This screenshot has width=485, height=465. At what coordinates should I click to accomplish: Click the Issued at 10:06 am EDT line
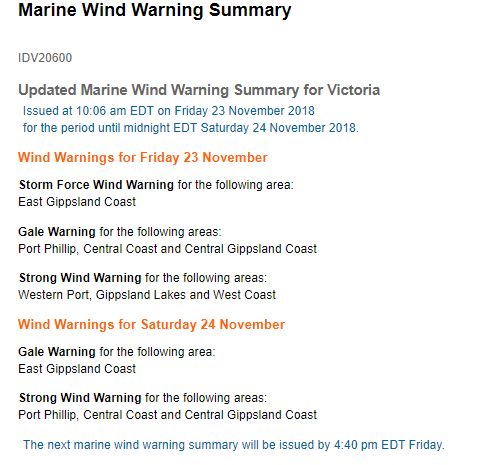click(x=169, y=111)
